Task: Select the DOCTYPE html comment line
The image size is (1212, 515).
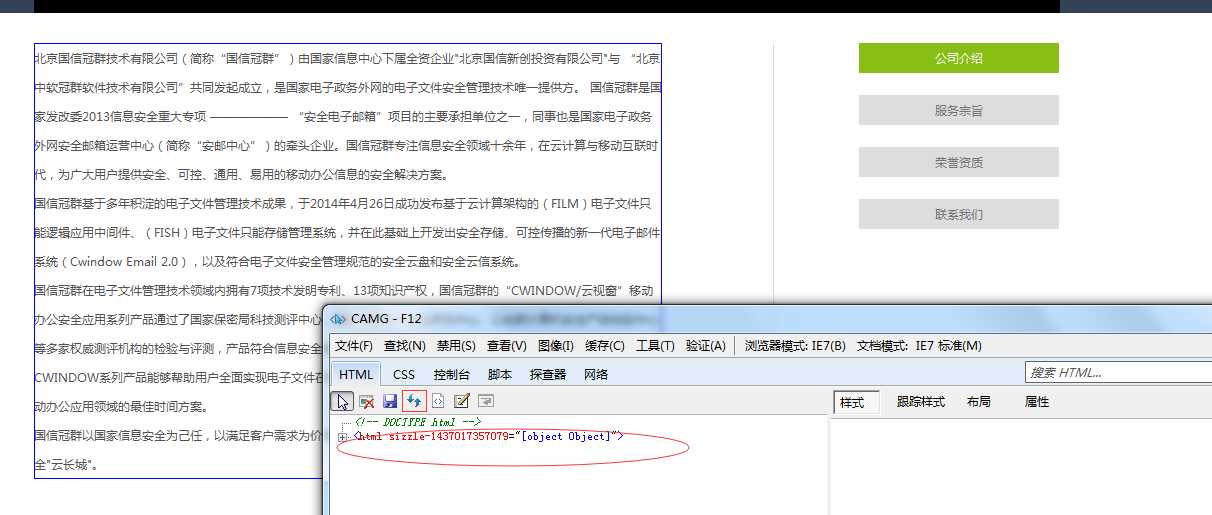Action: click(418, 423)
